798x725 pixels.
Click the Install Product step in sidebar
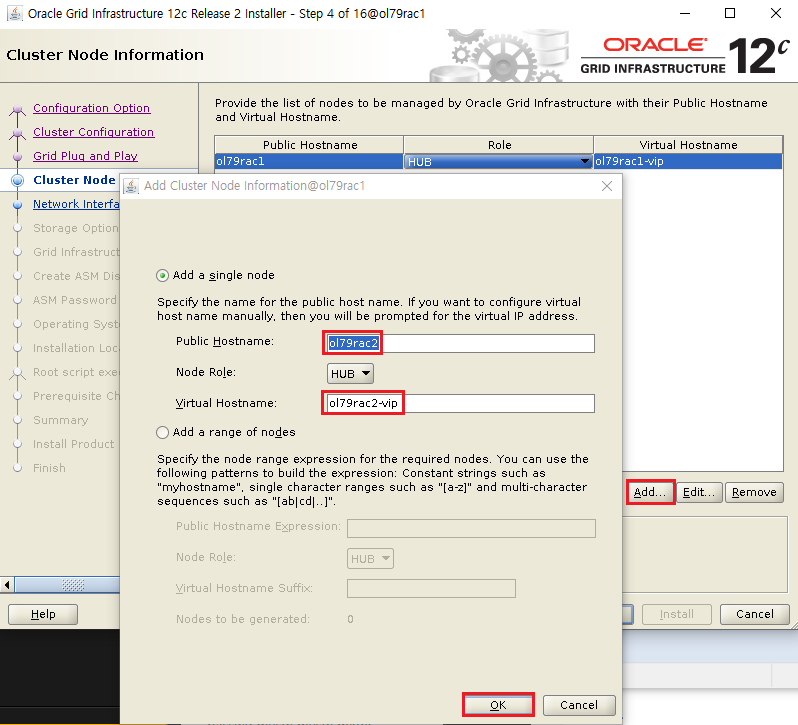coord(74,444)
